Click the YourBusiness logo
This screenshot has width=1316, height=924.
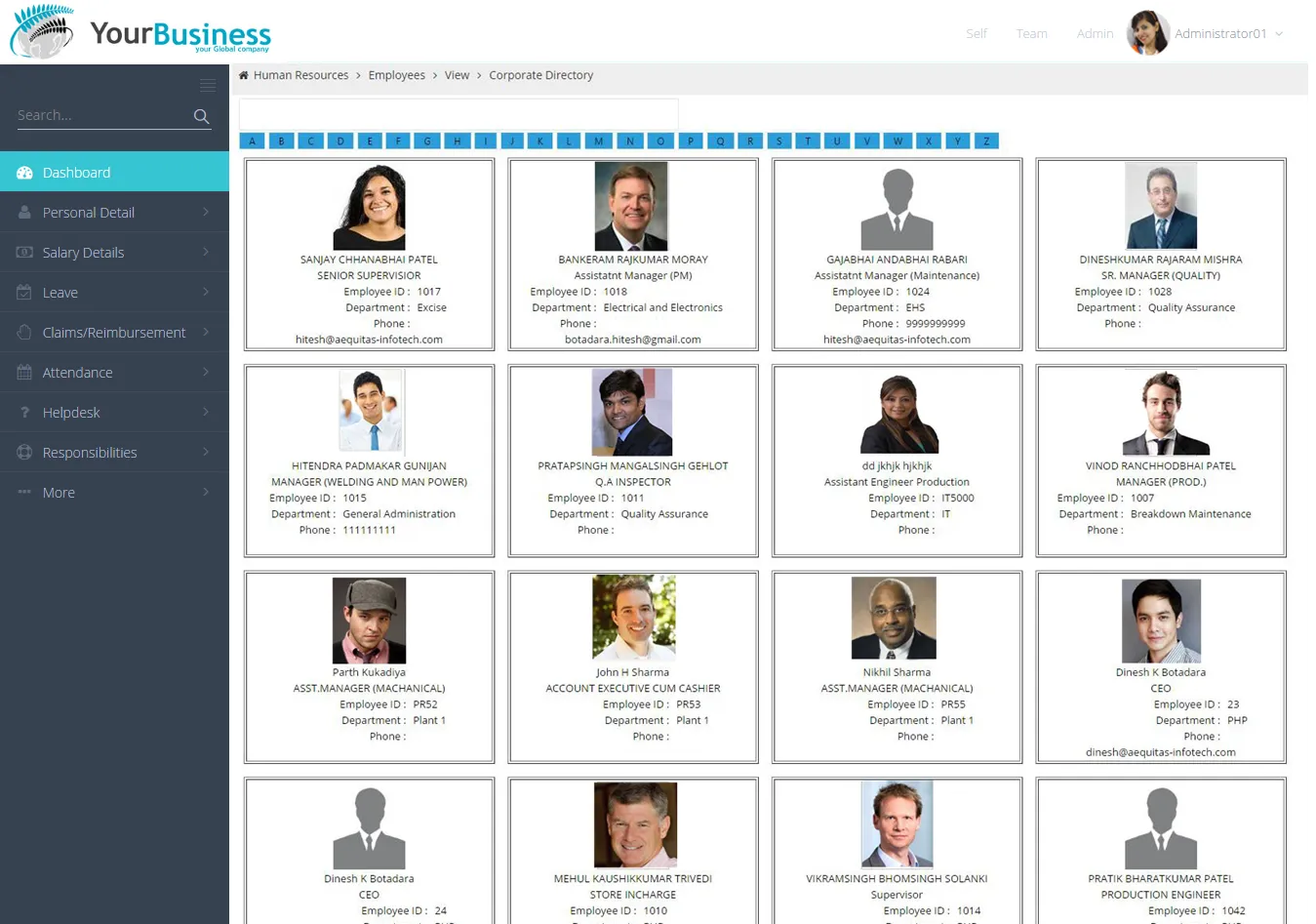click(140, 32)
